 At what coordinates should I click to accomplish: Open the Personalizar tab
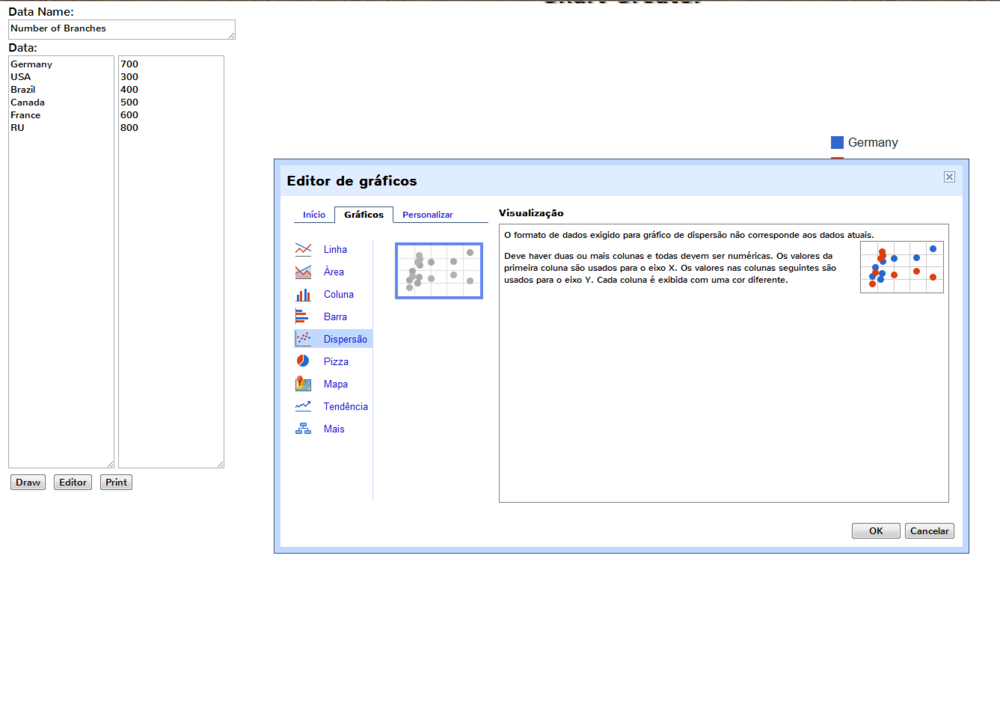click(x=427, y=215)
